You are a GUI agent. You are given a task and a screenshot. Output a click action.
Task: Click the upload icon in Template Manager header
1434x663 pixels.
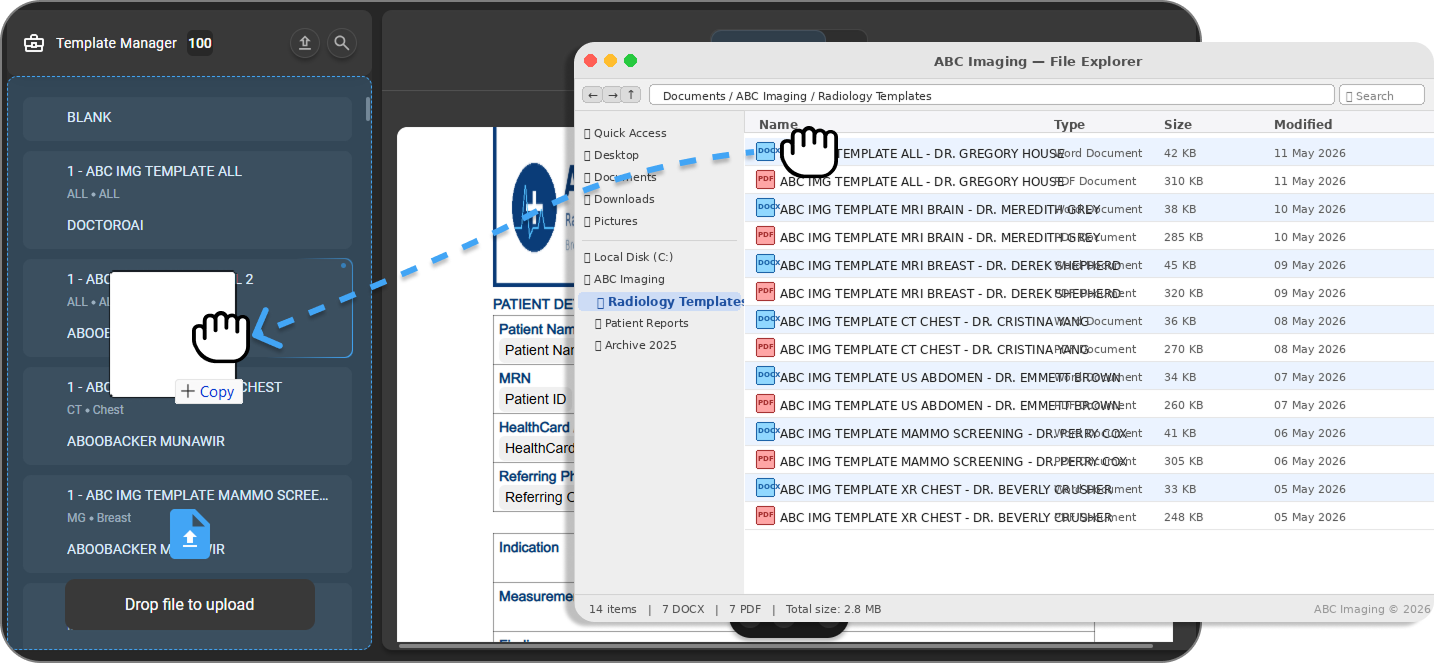(305, 43)
